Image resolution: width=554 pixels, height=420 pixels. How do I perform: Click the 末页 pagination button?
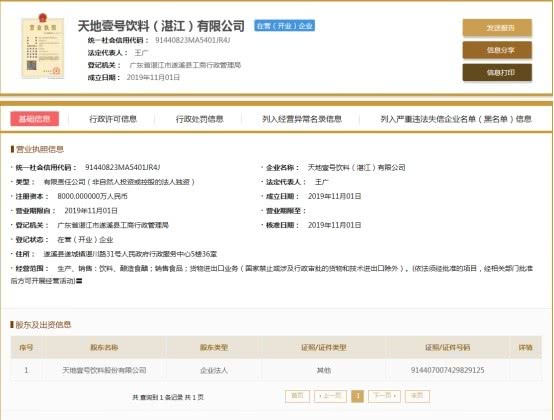[417, 396]
